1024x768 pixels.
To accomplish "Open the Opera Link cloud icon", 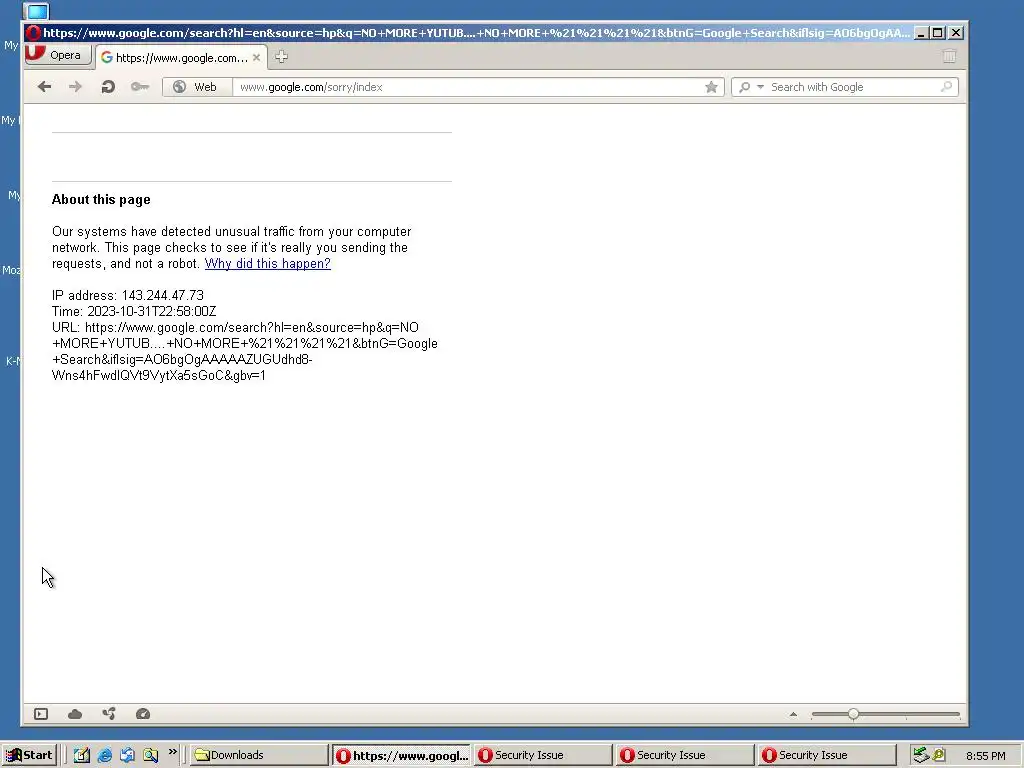I will click(75, 714).
